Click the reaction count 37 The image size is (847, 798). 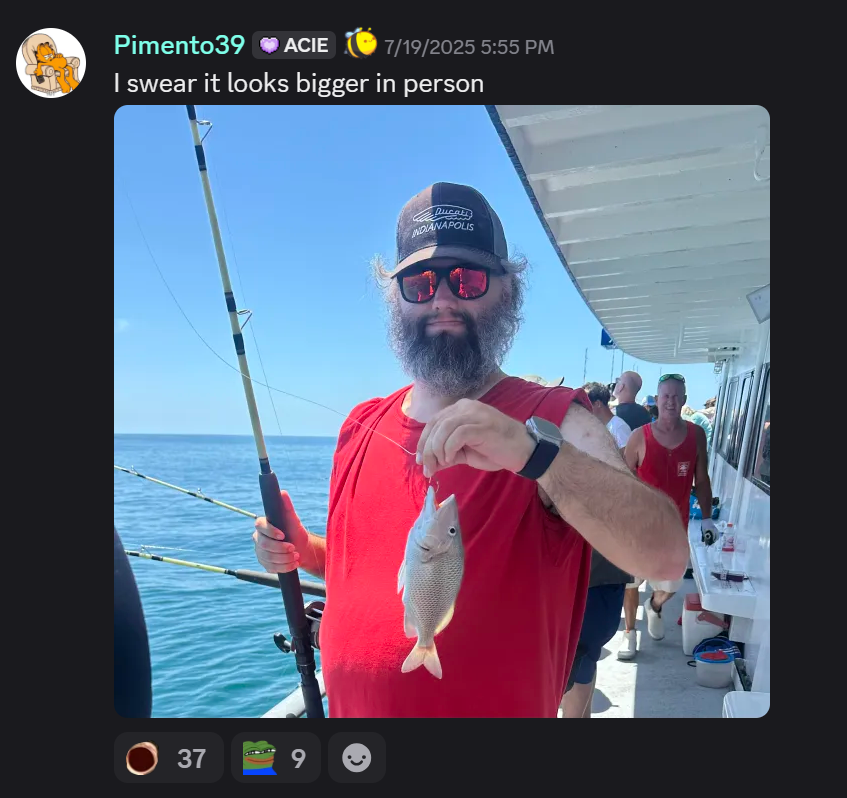click(x=191, y=759)
